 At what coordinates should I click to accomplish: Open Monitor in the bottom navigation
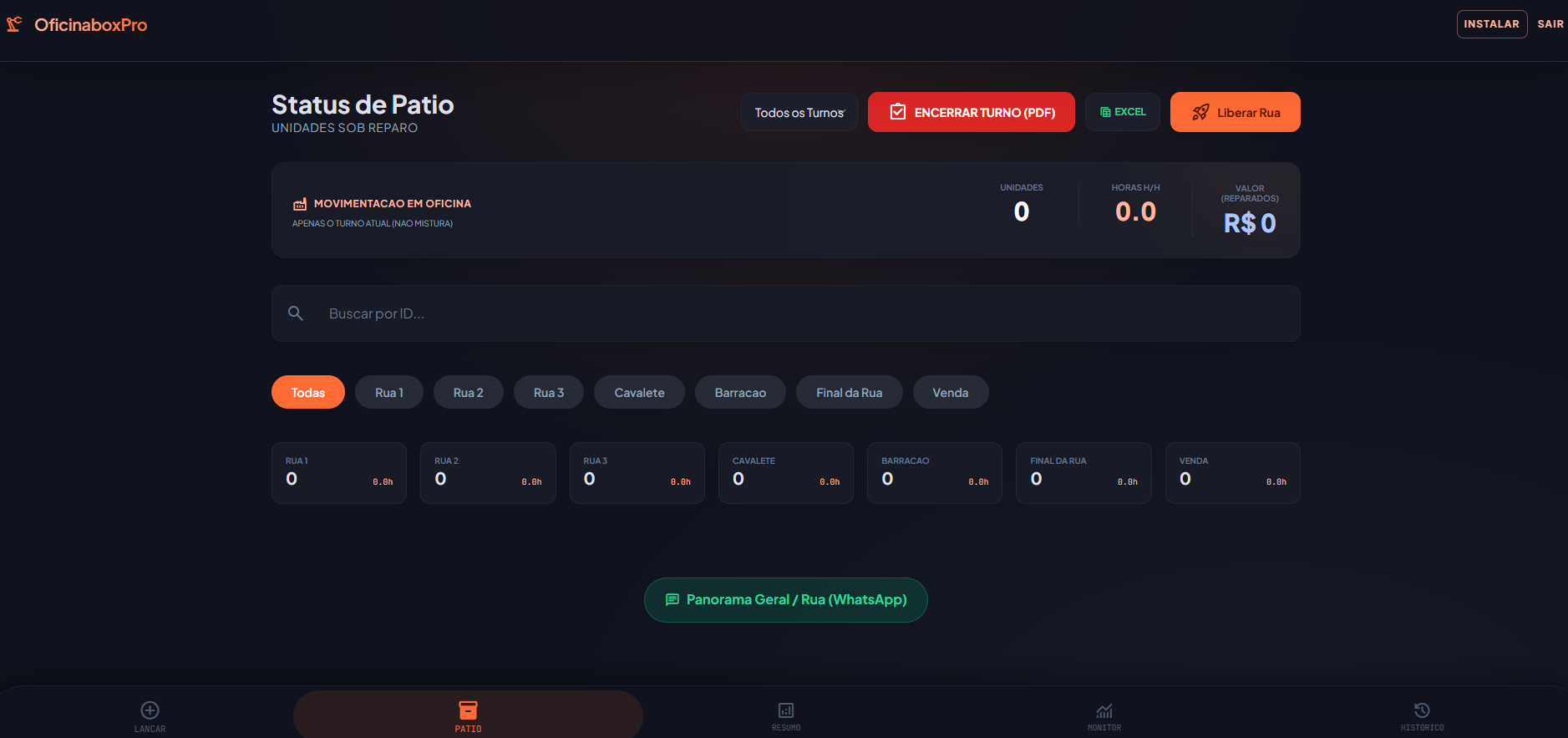(x=1104, y=716)
